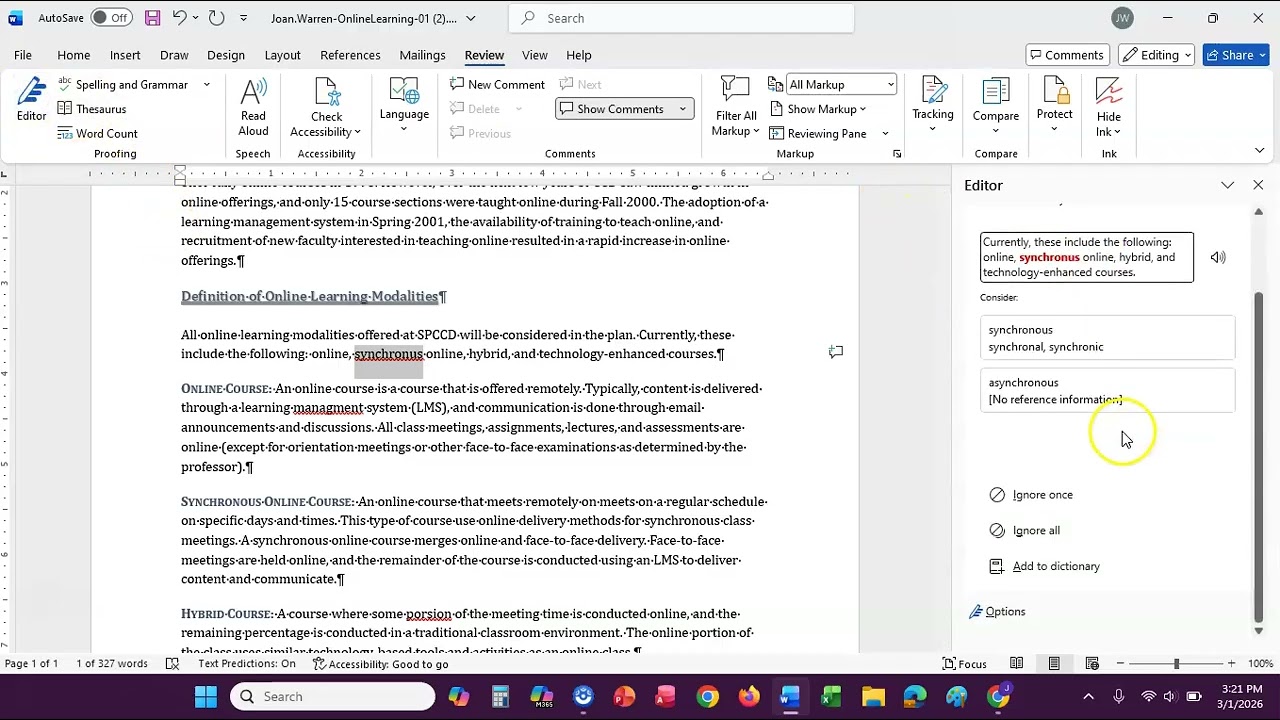This screenshot has width=1280, height=720.
Task: Enable Focus mode
Action: tap(964, 664)
